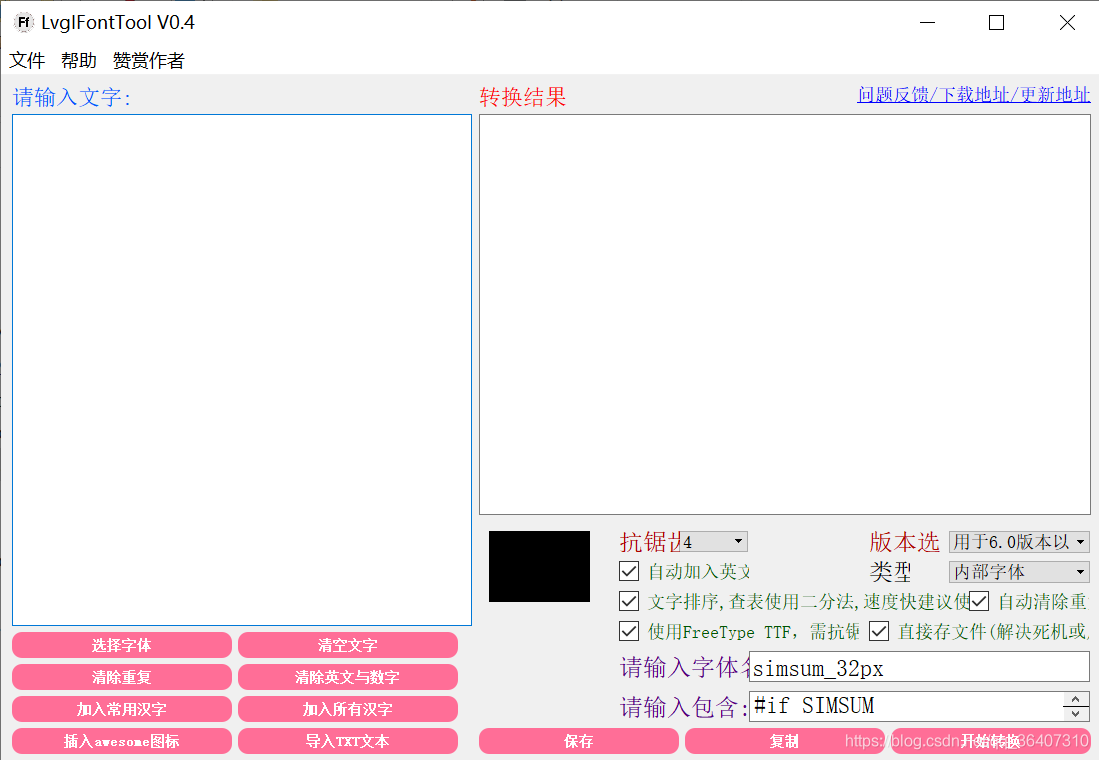Click 导入TXT文本 to import text
Viewport: 1099px width, 760px height.
pos(347,741)
